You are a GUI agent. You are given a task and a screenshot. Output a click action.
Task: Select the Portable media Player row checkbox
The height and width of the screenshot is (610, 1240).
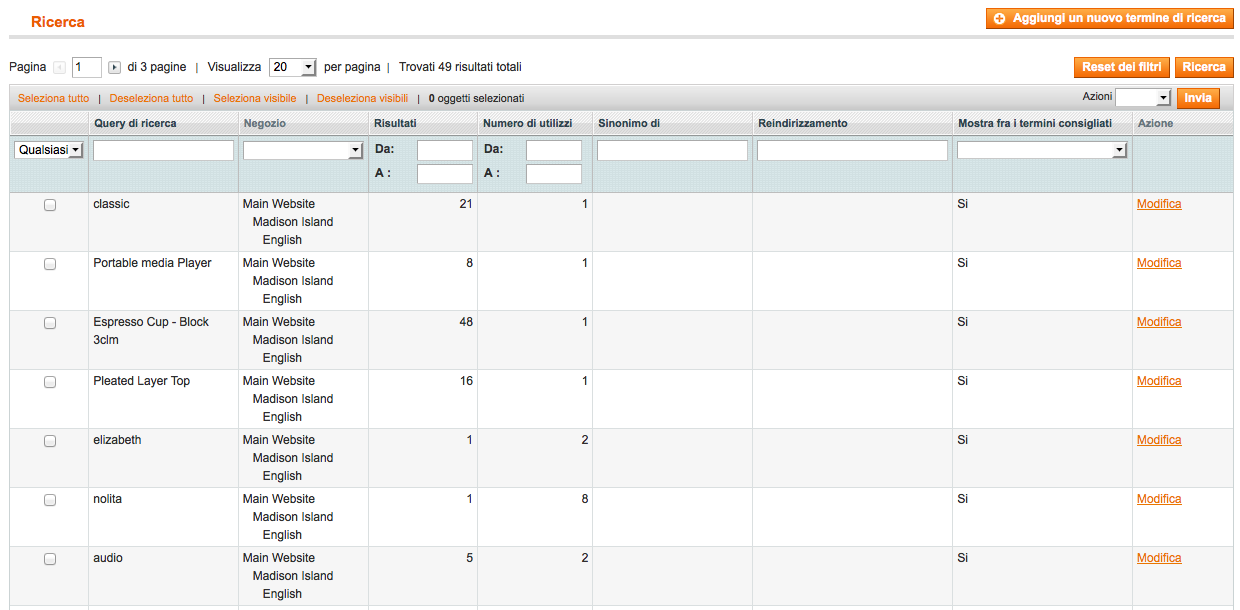50,264
